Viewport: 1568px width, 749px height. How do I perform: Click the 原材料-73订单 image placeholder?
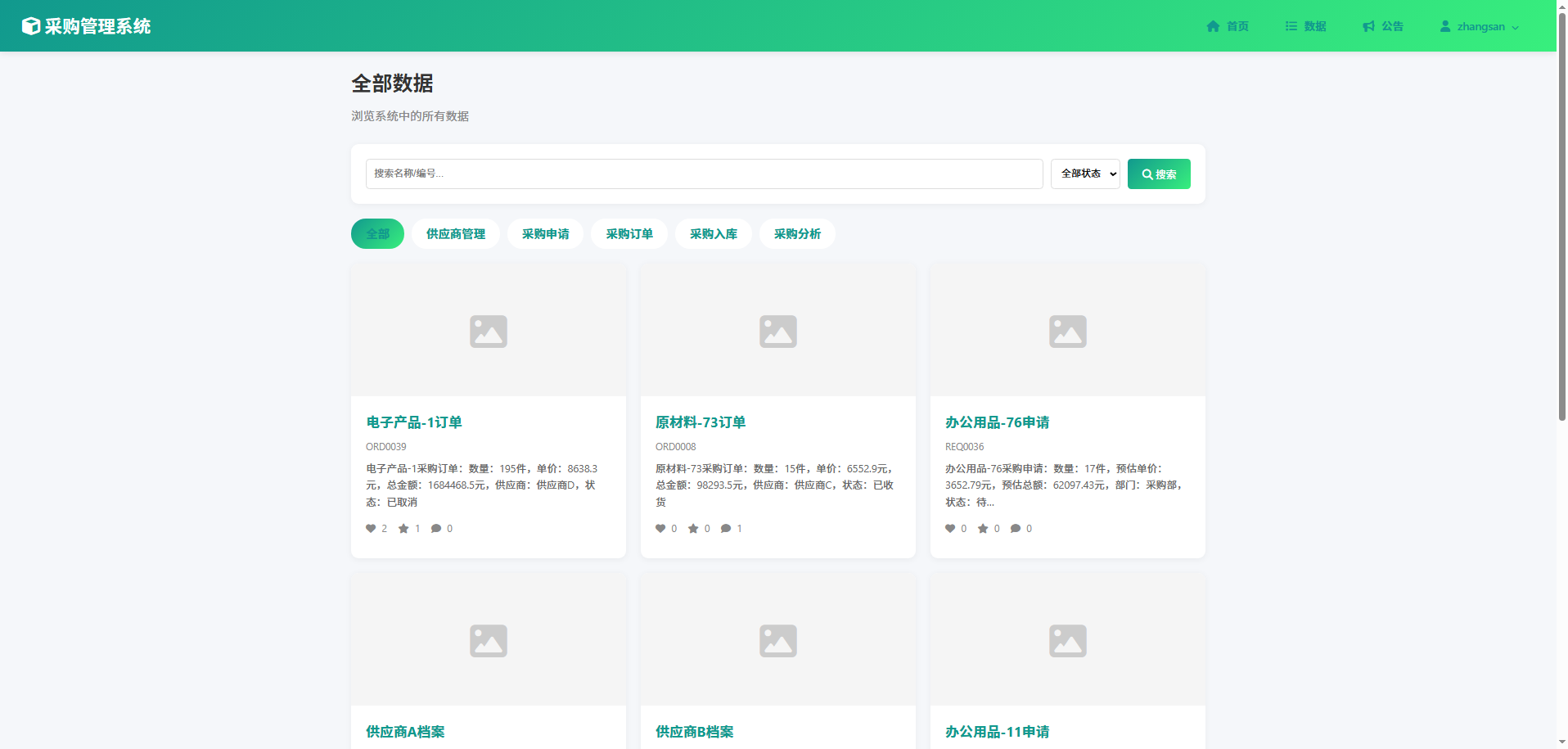[x=778, y=331]
